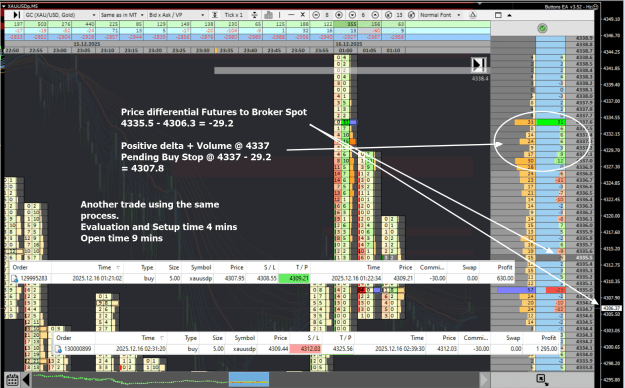625x388 pixels.
Task: Click the plus circle after value 8
Action: [339, 15]
